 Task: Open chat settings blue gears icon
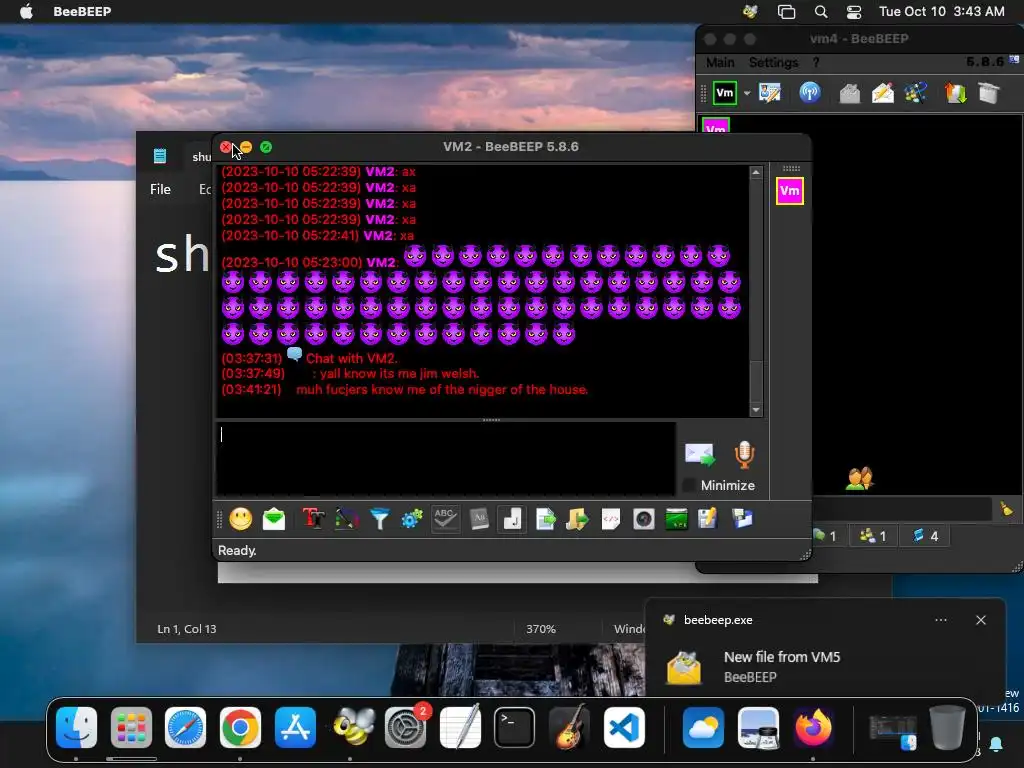(412, 519)
